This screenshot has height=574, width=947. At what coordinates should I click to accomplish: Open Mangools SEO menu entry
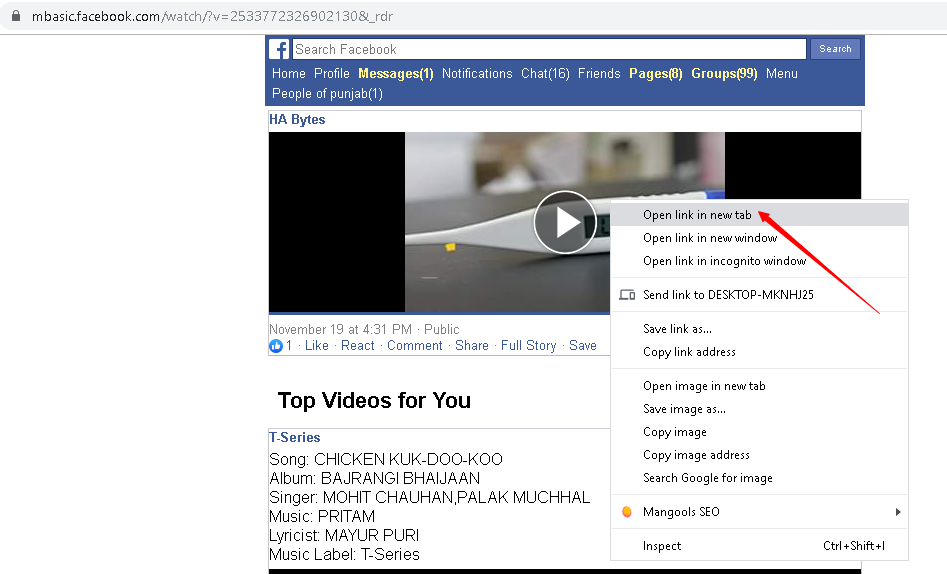click(x=759, y=512)
